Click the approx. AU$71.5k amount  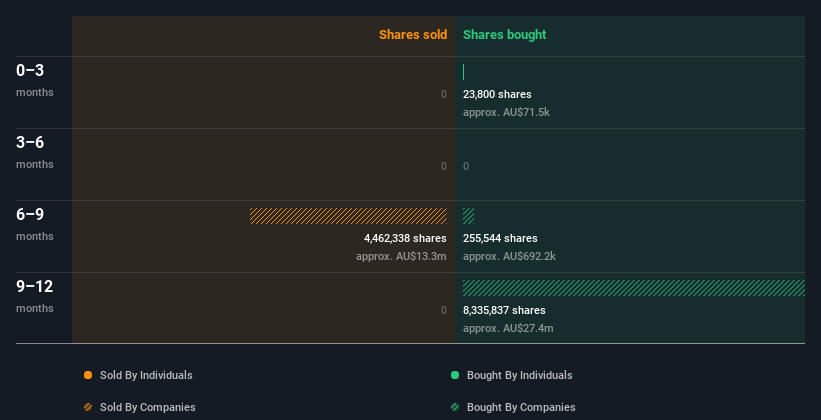coord(506,112)
